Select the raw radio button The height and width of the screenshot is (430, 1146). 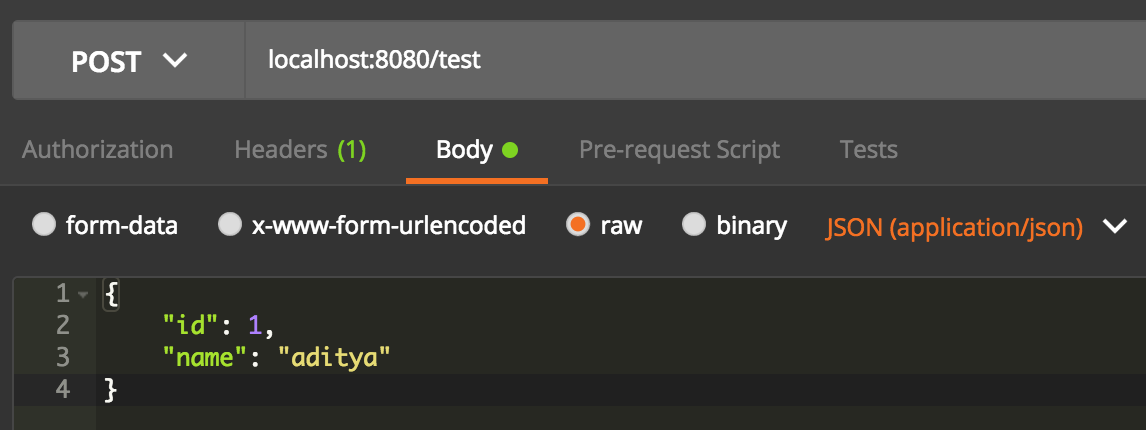pyautogui.click(x=577, y=225)
